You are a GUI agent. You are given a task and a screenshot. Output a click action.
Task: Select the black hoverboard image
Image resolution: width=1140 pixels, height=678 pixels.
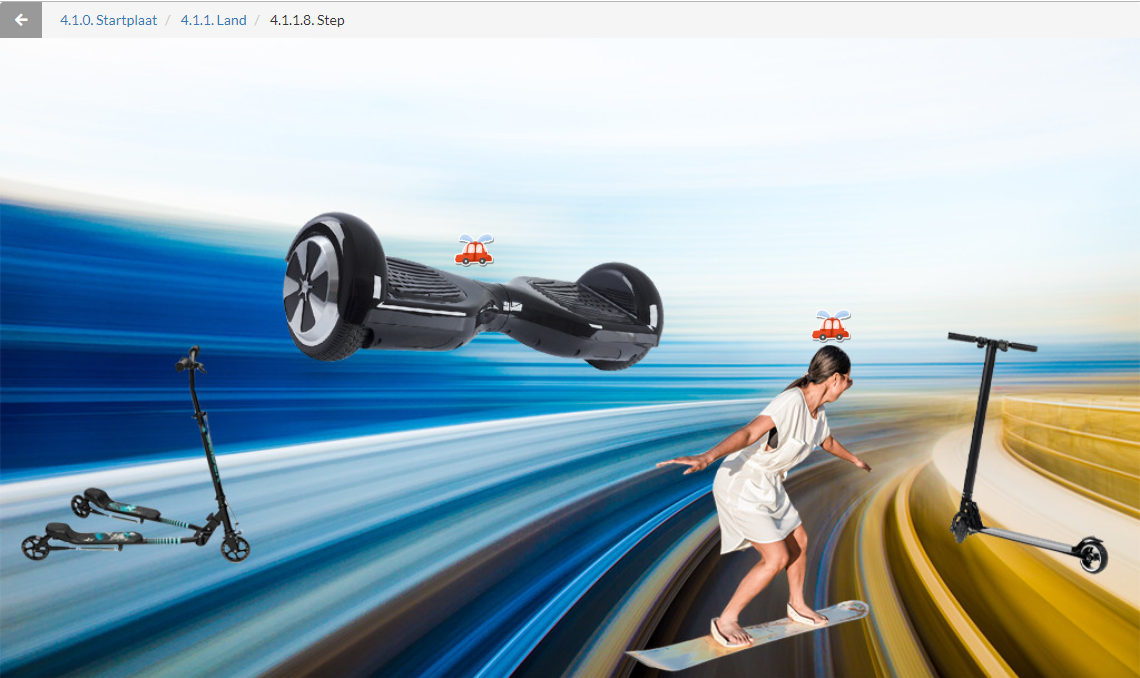click(473, 292)
